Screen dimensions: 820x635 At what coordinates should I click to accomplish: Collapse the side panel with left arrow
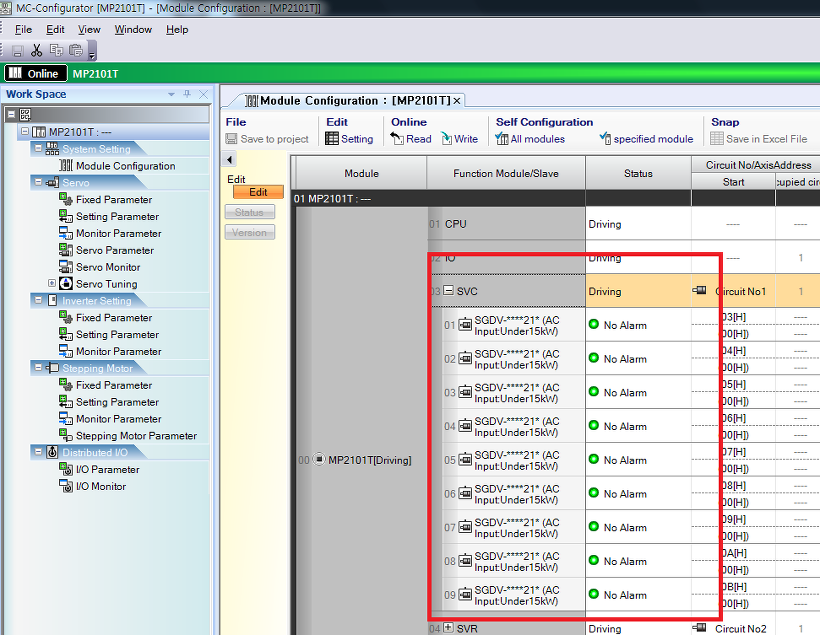(x=229, y=159)
